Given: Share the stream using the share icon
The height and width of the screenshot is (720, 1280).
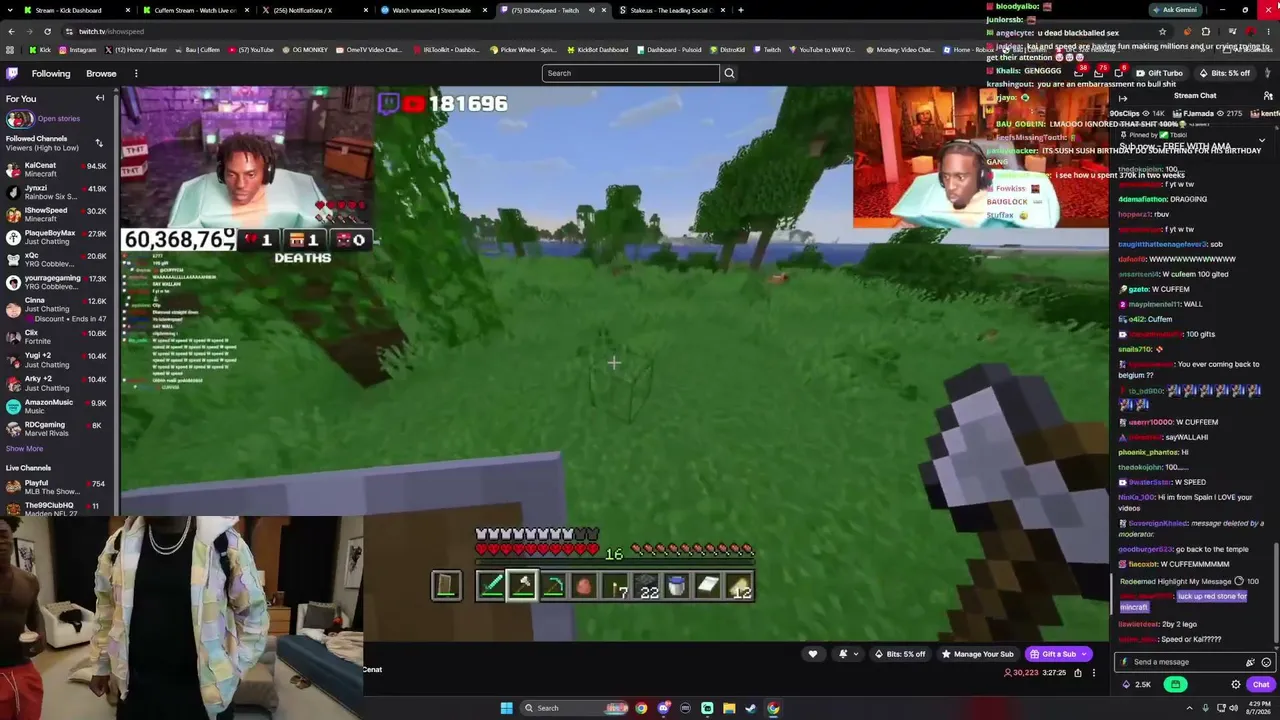Looking at the screenshot, I should coord(1077,673).
